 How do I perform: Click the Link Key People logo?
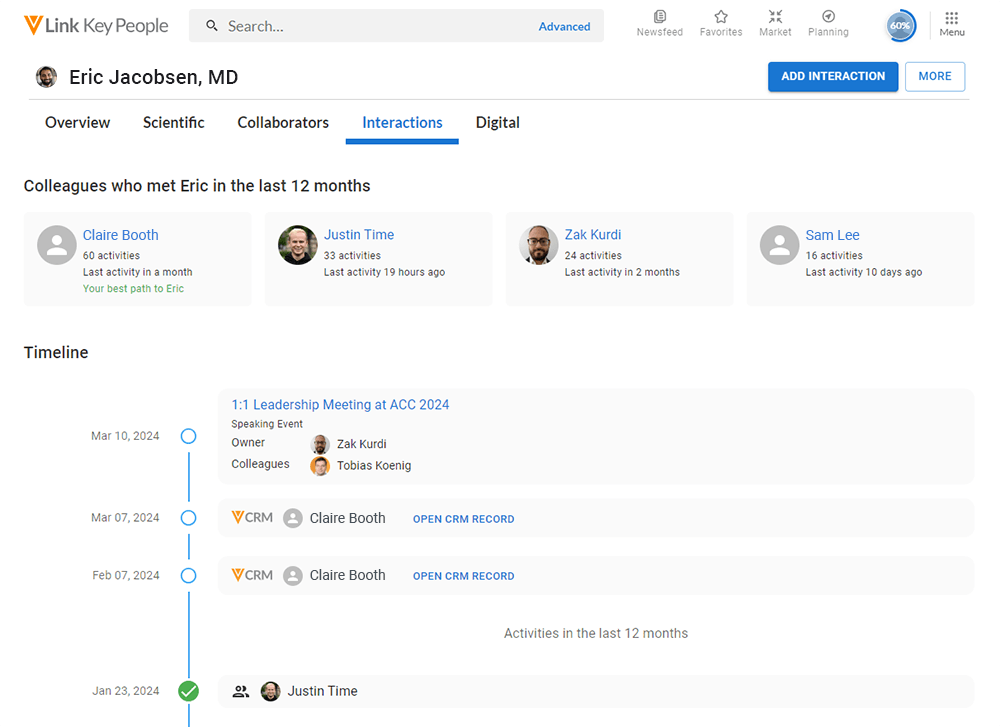96,26
